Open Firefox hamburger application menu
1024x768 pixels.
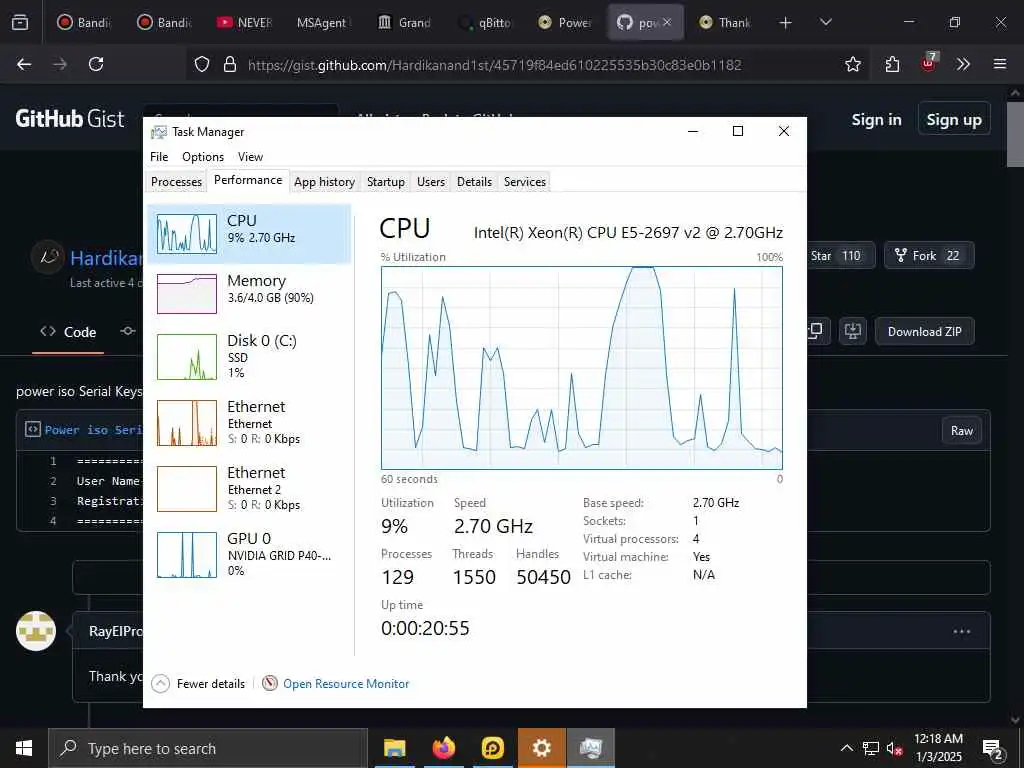point(1000,64)
